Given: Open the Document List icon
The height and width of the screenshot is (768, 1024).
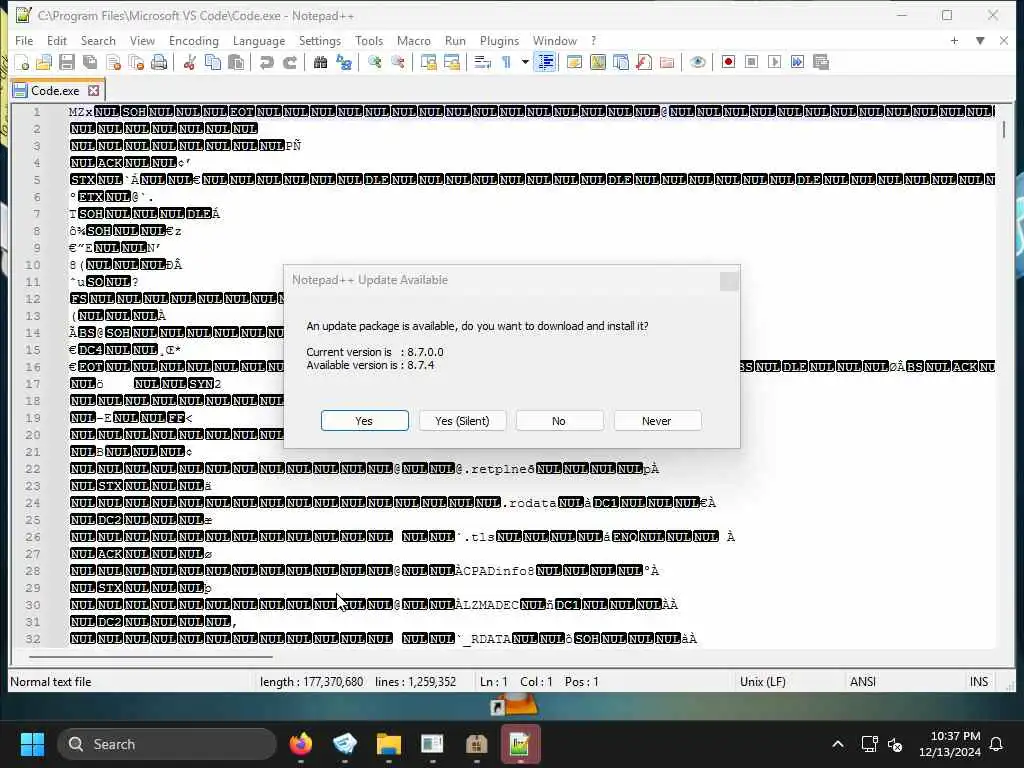Looking at the screenshot, I should [x=621, y=63].
